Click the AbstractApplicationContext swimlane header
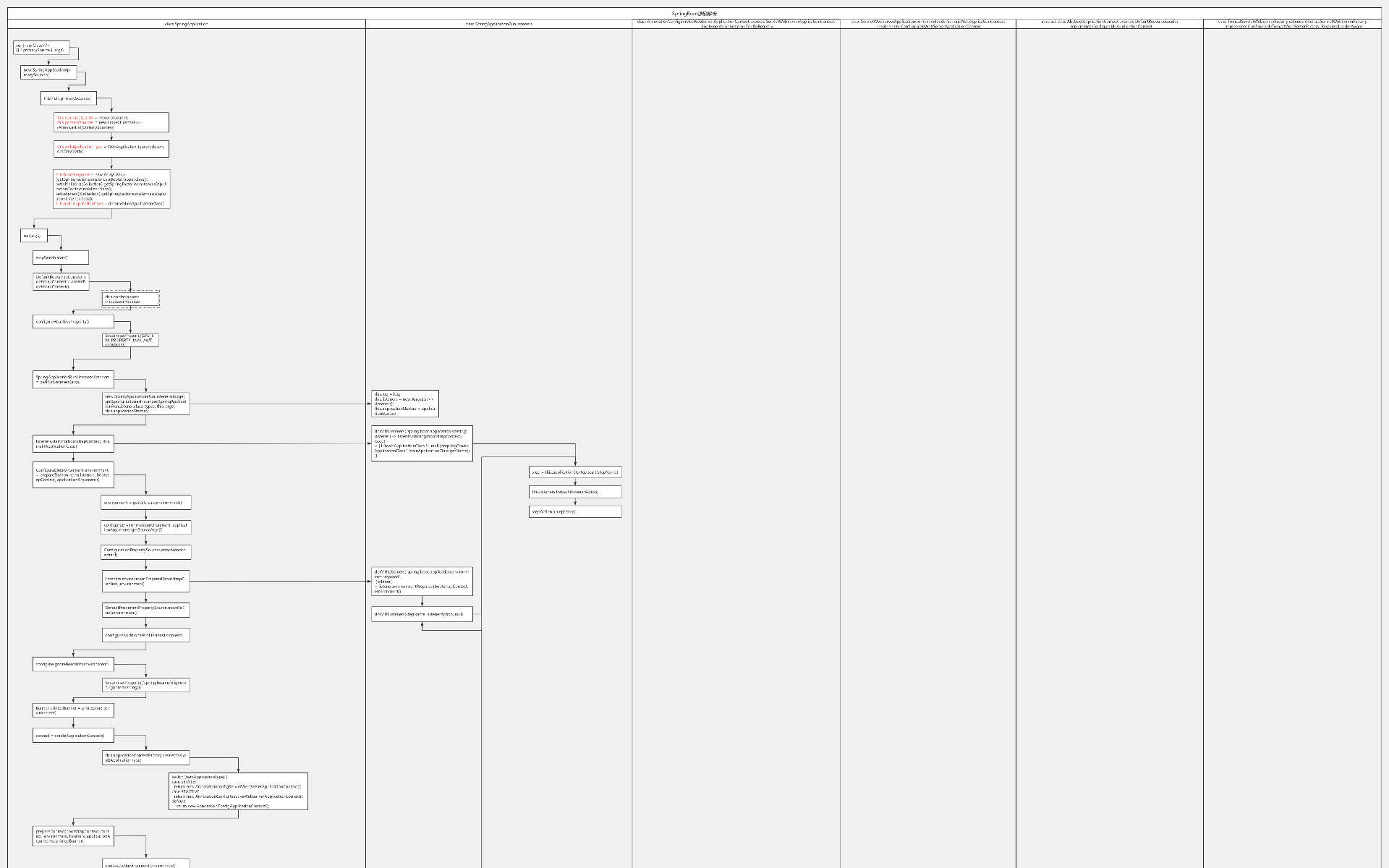This screenshot has width=1389, height=868. [1109, 24]
